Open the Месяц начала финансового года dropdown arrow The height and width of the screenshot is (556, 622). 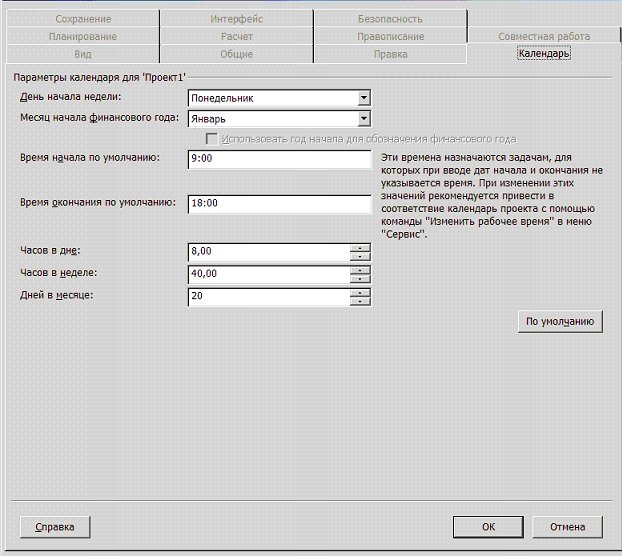click(364, 119)
